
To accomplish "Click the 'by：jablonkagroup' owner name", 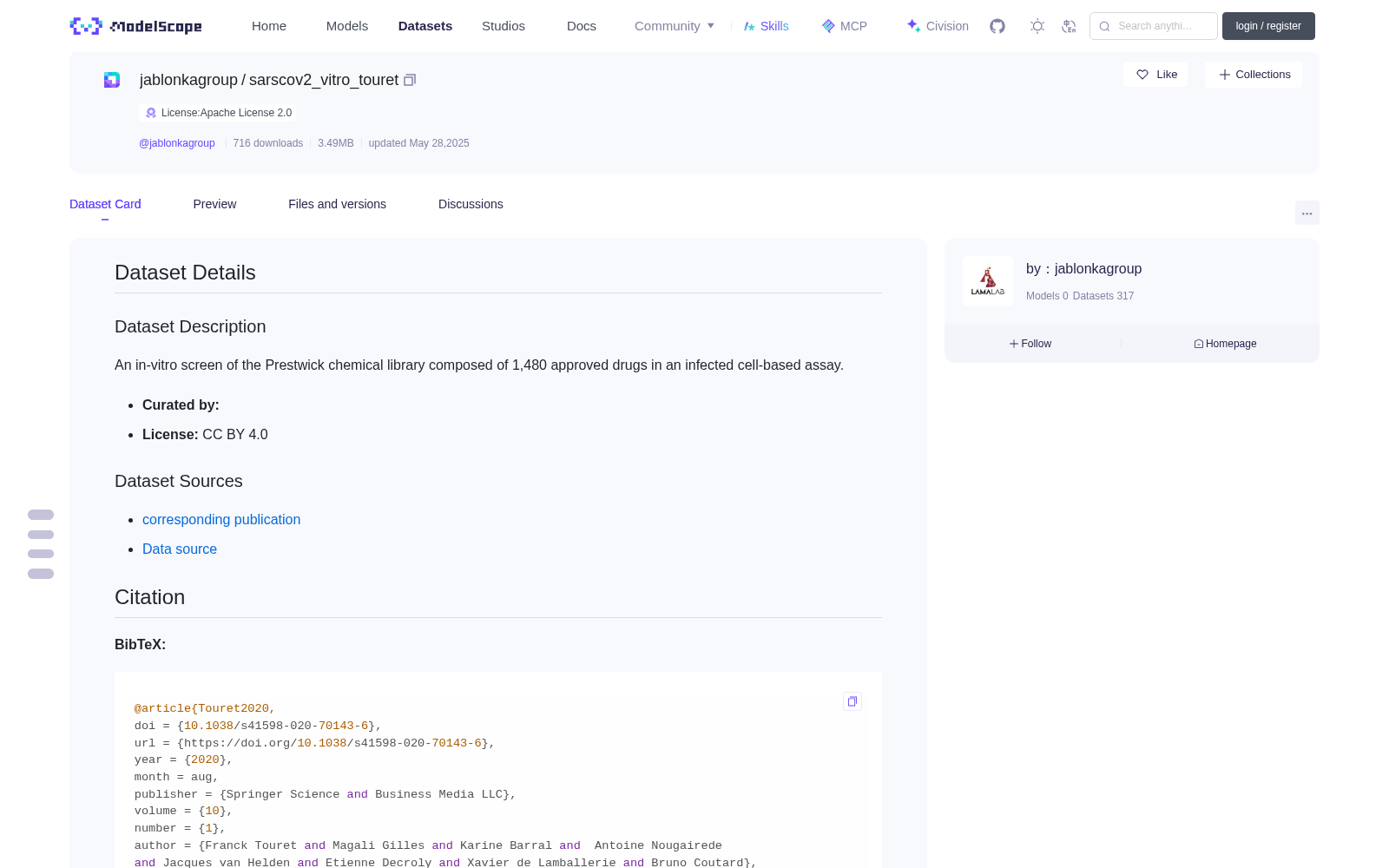I will (x=1083, y=269).
